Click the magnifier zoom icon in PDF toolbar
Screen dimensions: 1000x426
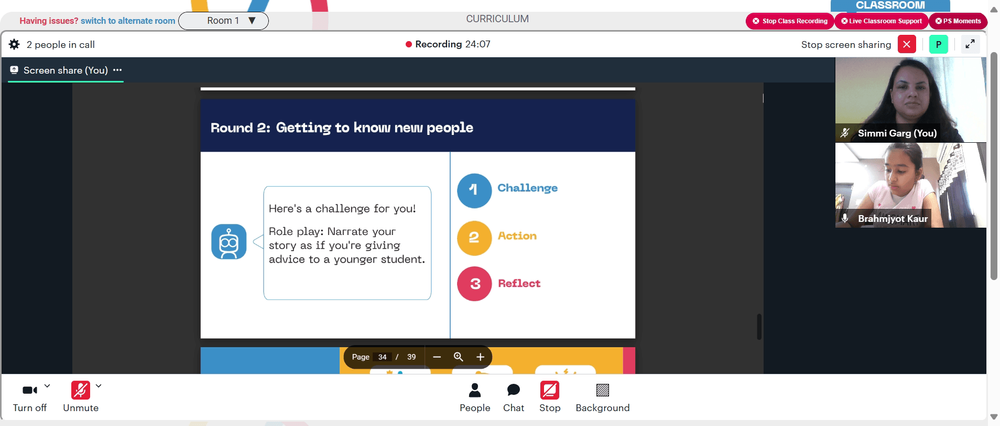[458, 357]
